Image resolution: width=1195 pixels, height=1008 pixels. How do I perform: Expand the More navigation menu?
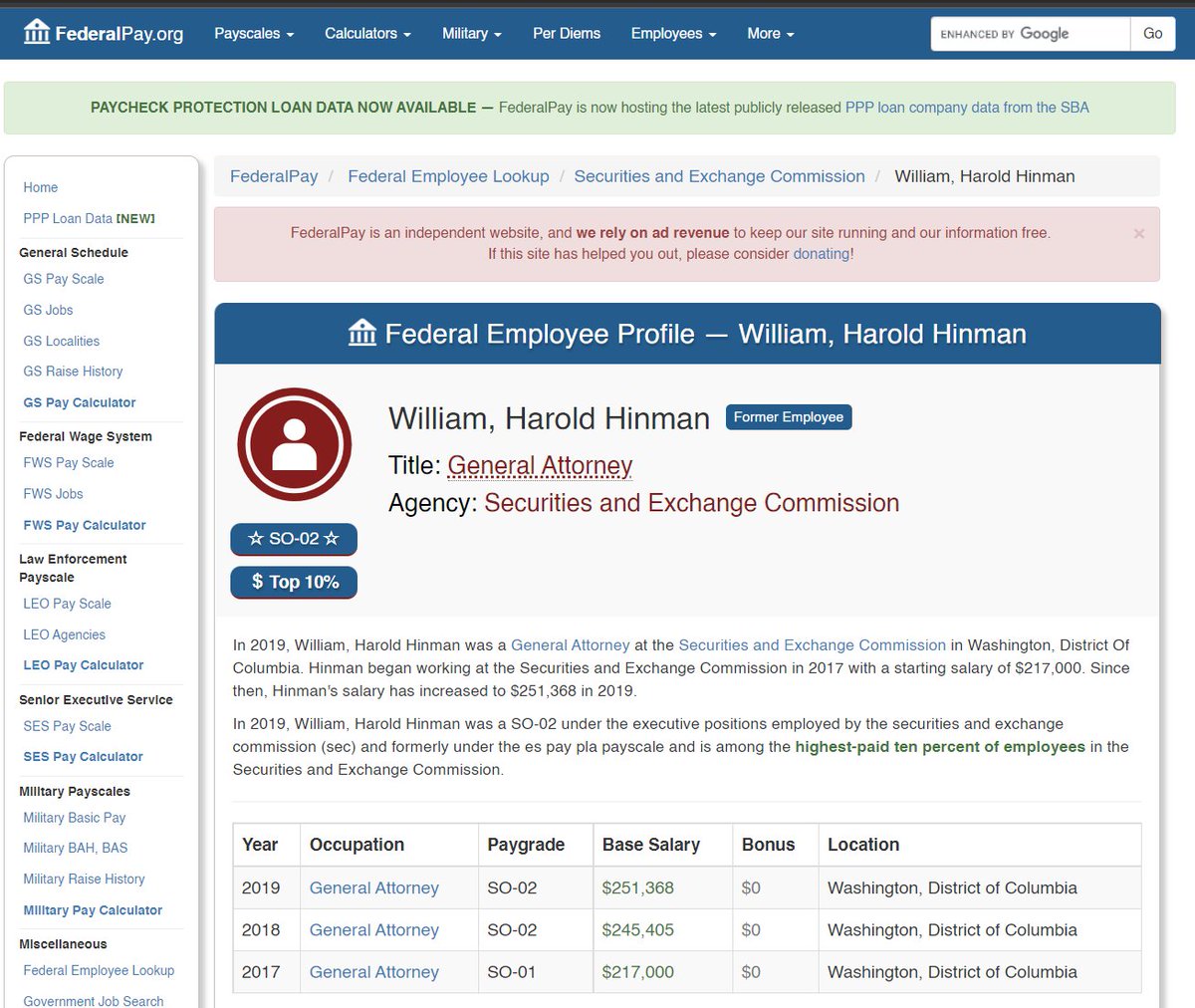pos(771,33)
